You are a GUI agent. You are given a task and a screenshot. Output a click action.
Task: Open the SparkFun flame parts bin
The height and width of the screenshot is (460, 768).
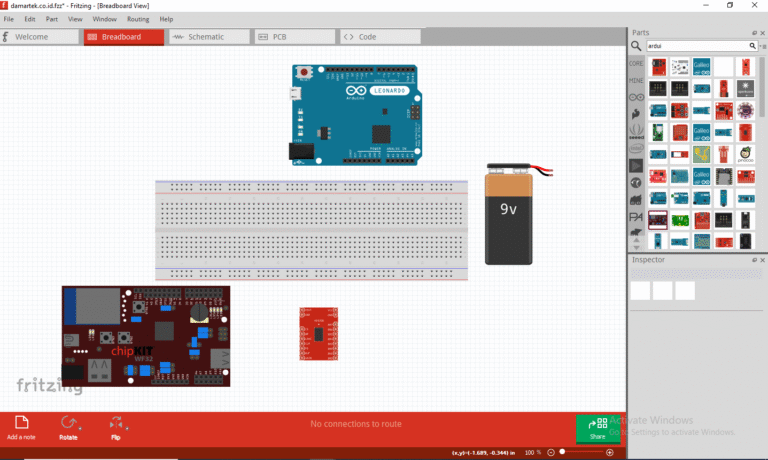point(636,114)
